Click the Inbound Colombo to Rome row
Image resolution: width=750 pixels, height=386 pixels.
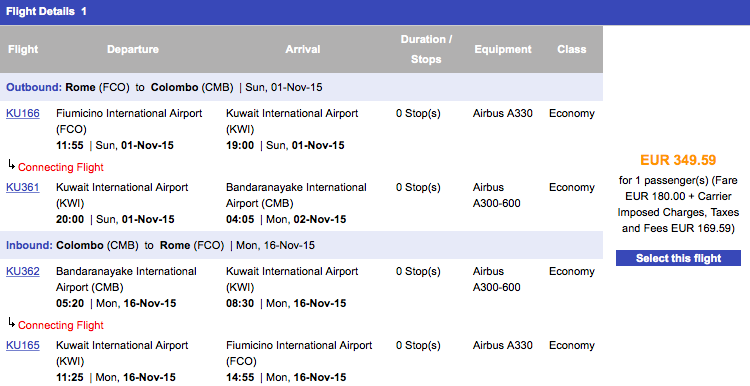301,245
